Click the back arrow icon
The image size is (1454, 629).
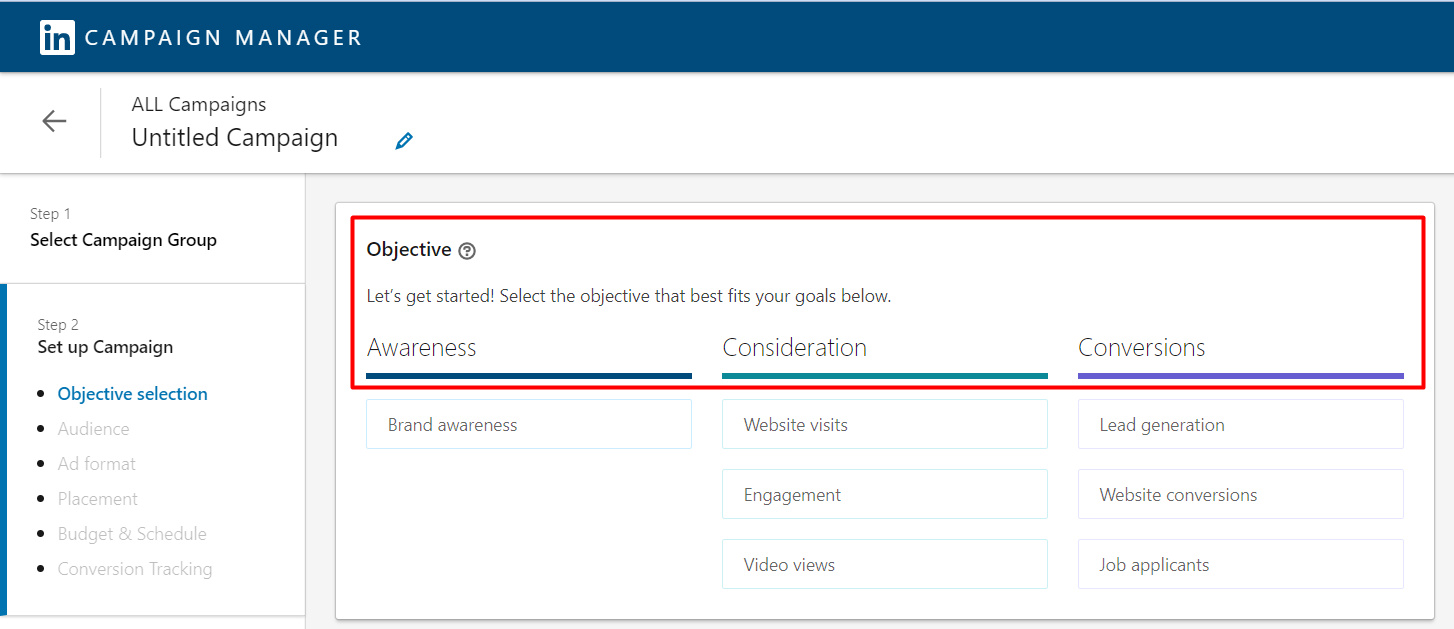coord(54,121)
